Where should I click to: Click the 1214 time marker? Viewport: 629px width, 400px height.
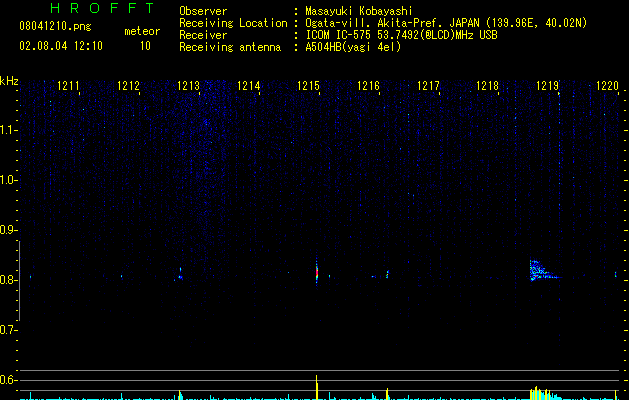click(x=248, y=86)
